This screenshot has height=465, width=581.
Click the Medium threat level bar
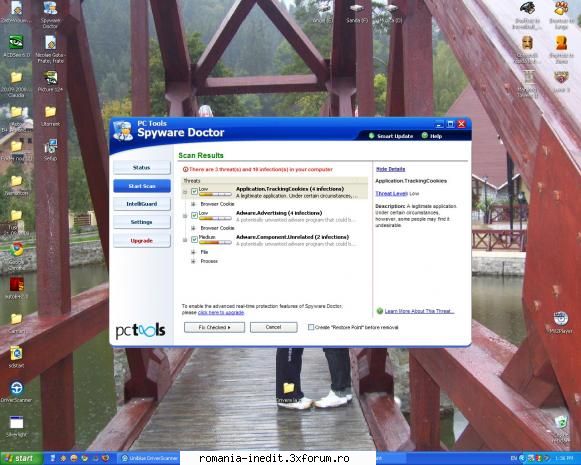tap(215, 243)
